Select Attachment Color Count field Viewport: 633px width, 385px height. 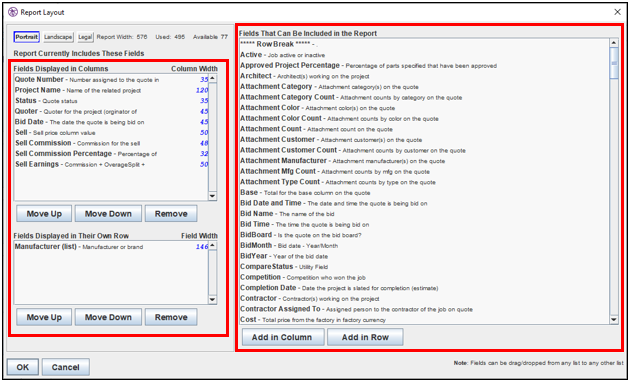[424, 118]
